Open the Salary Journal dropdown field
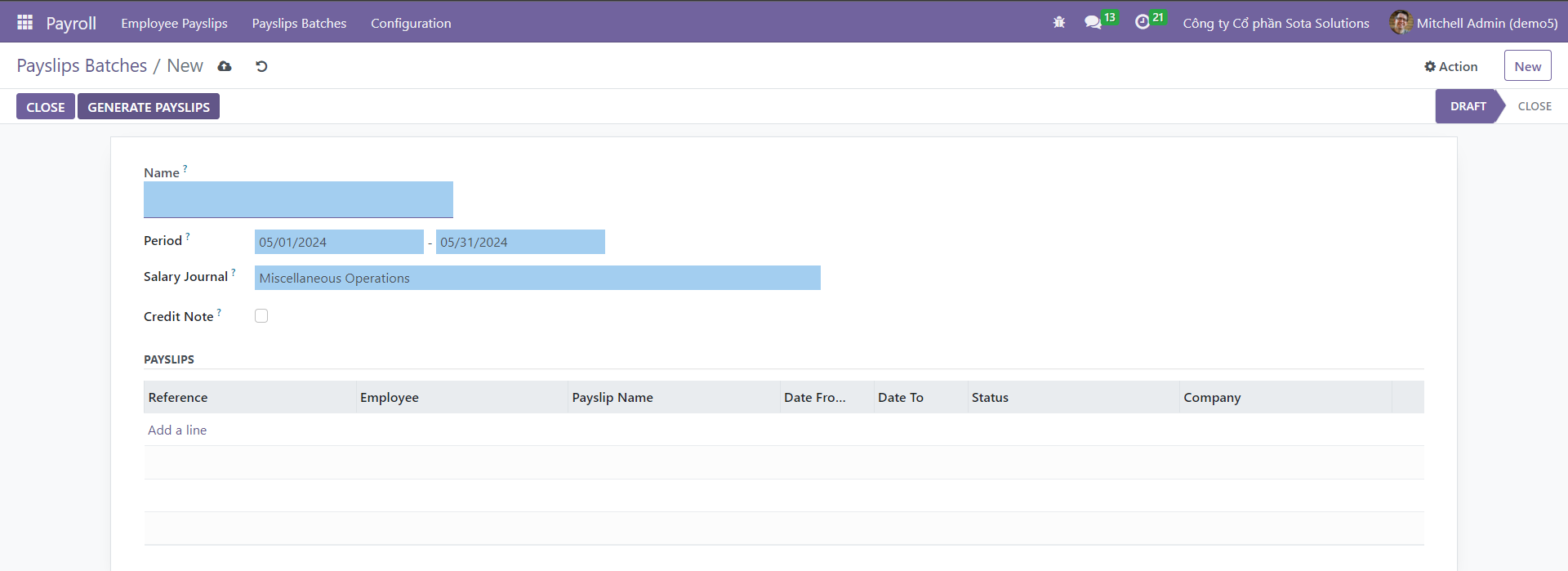The image size is (1568, 571). point(537,278)
